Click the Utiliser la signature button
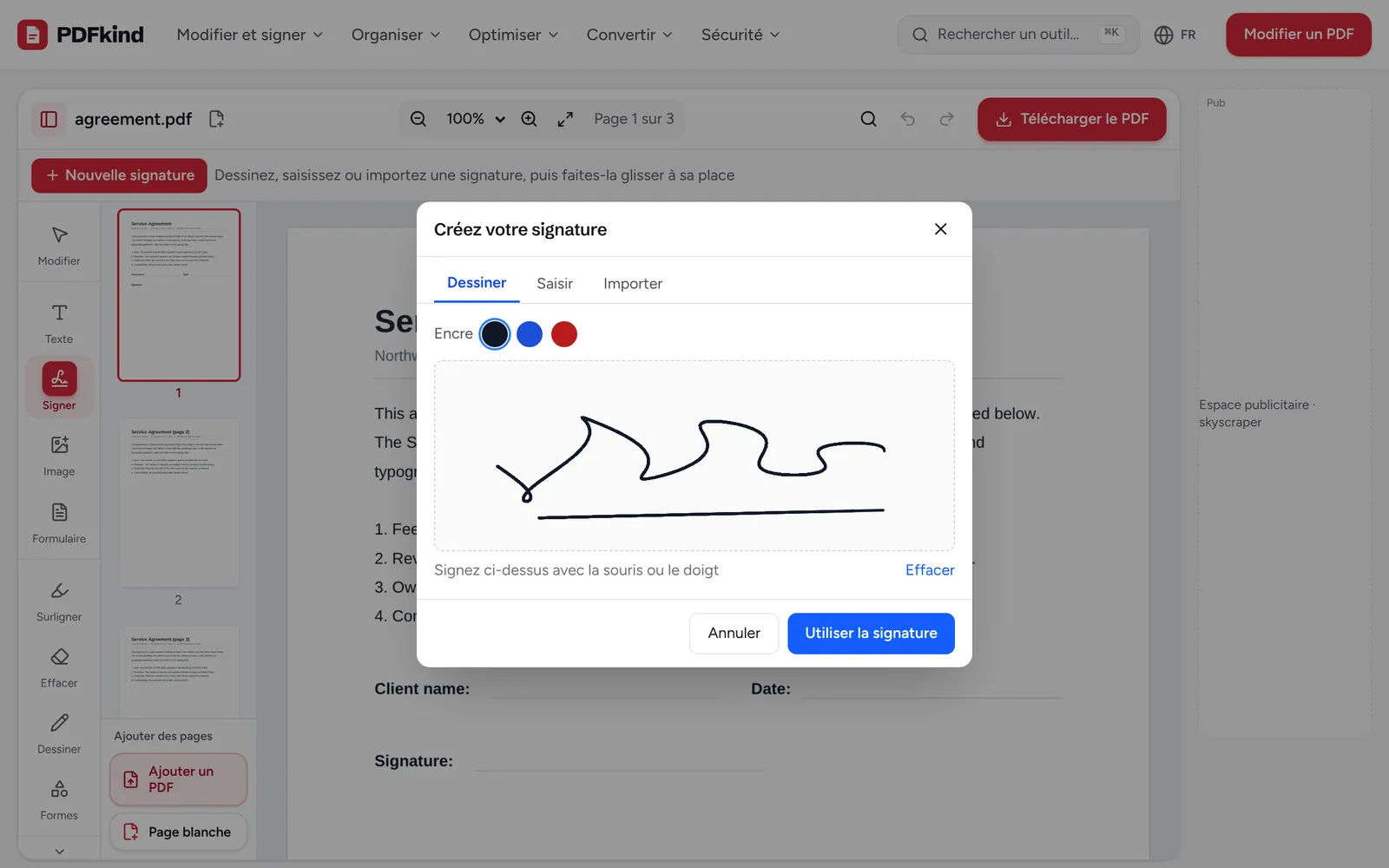 point(871,634)
